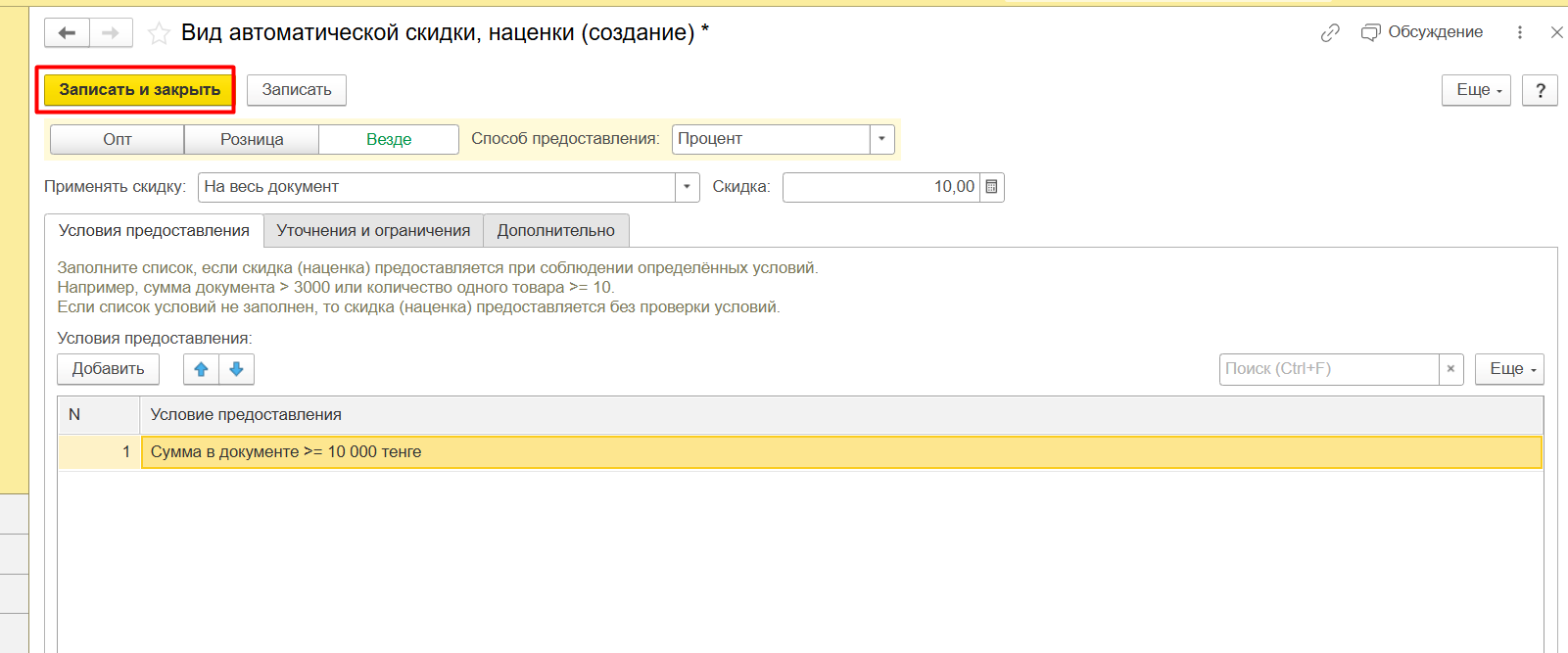Copy link using the chain icon

tap(1329, 33)
